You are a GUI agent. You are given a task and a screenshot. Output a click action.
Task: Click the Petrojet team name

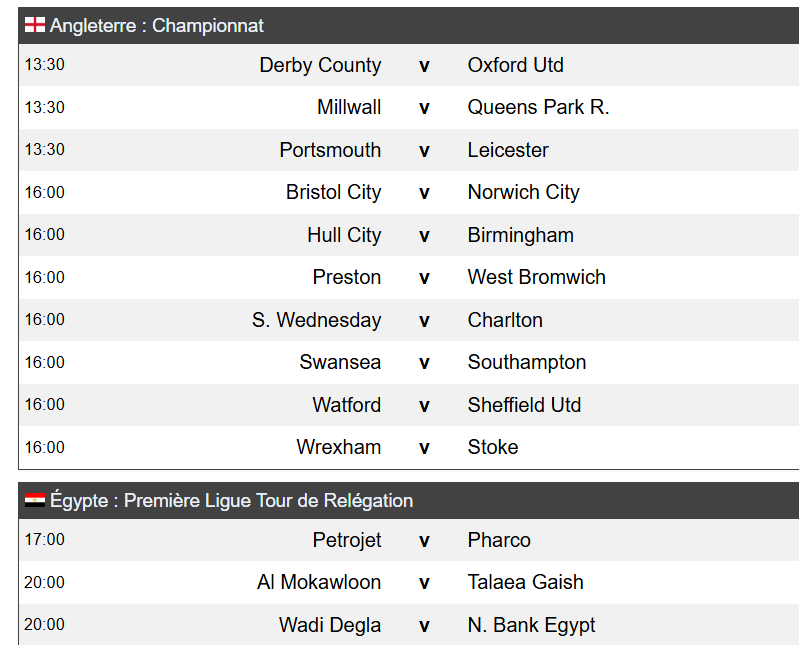(347, 540)
